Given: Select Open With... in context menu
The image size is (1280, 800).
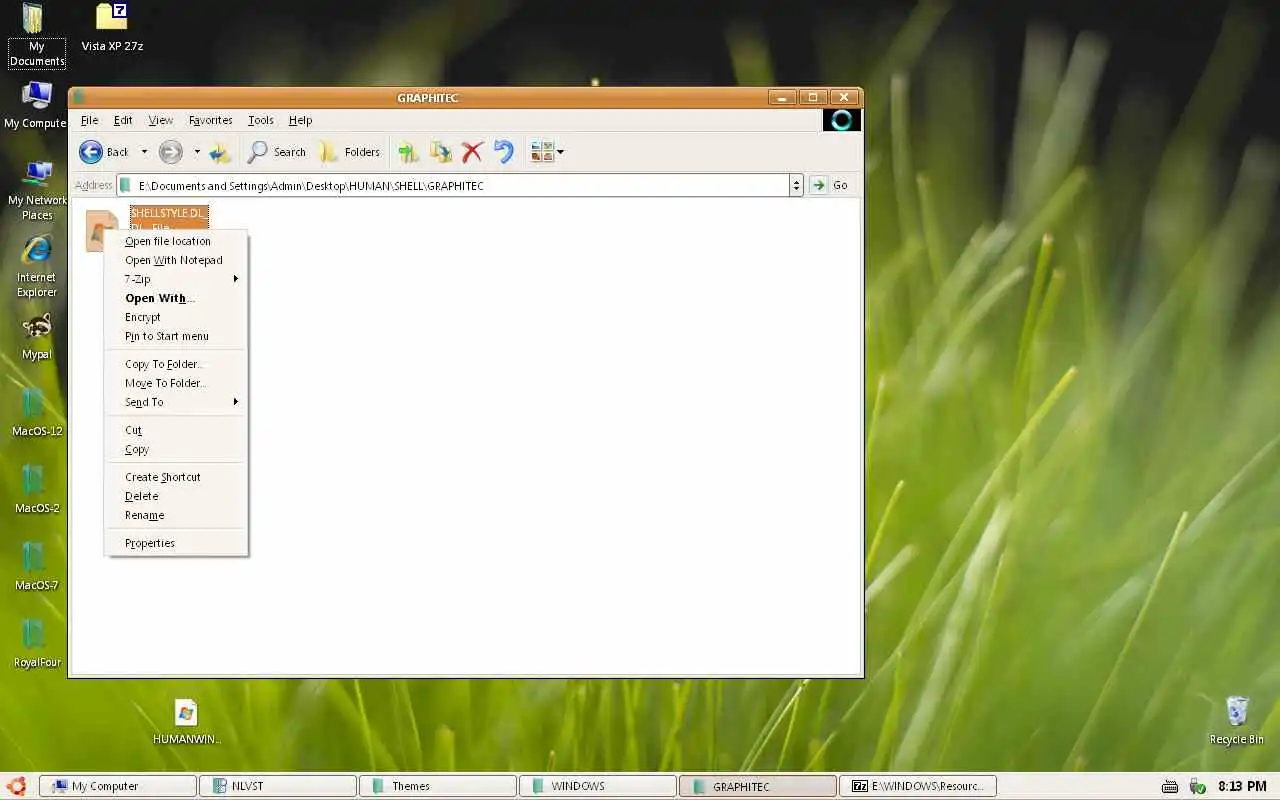Looking at the screenshot, I should pyautogui.click(x=177, y=298).
